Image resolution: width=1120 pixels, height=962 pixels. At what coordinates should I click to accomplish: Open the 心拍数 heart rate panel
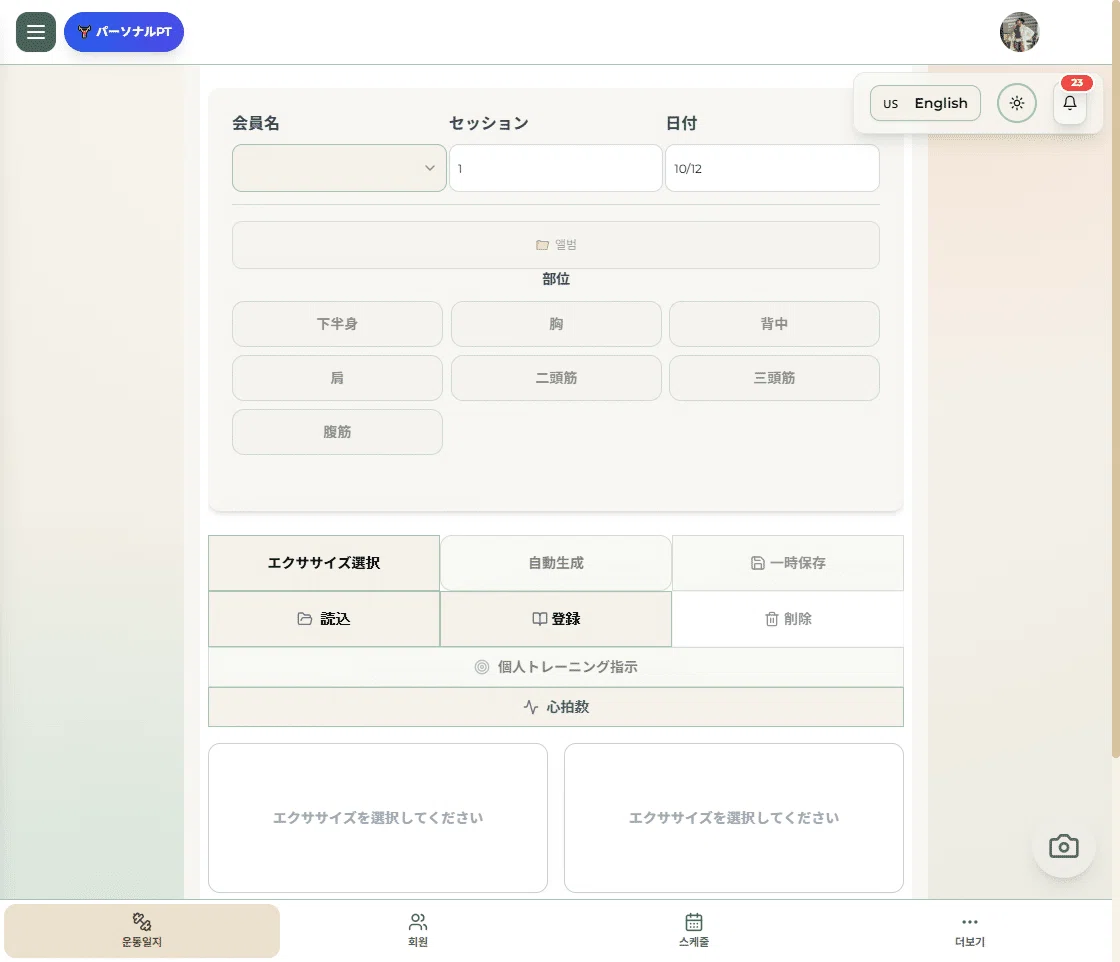556,707
